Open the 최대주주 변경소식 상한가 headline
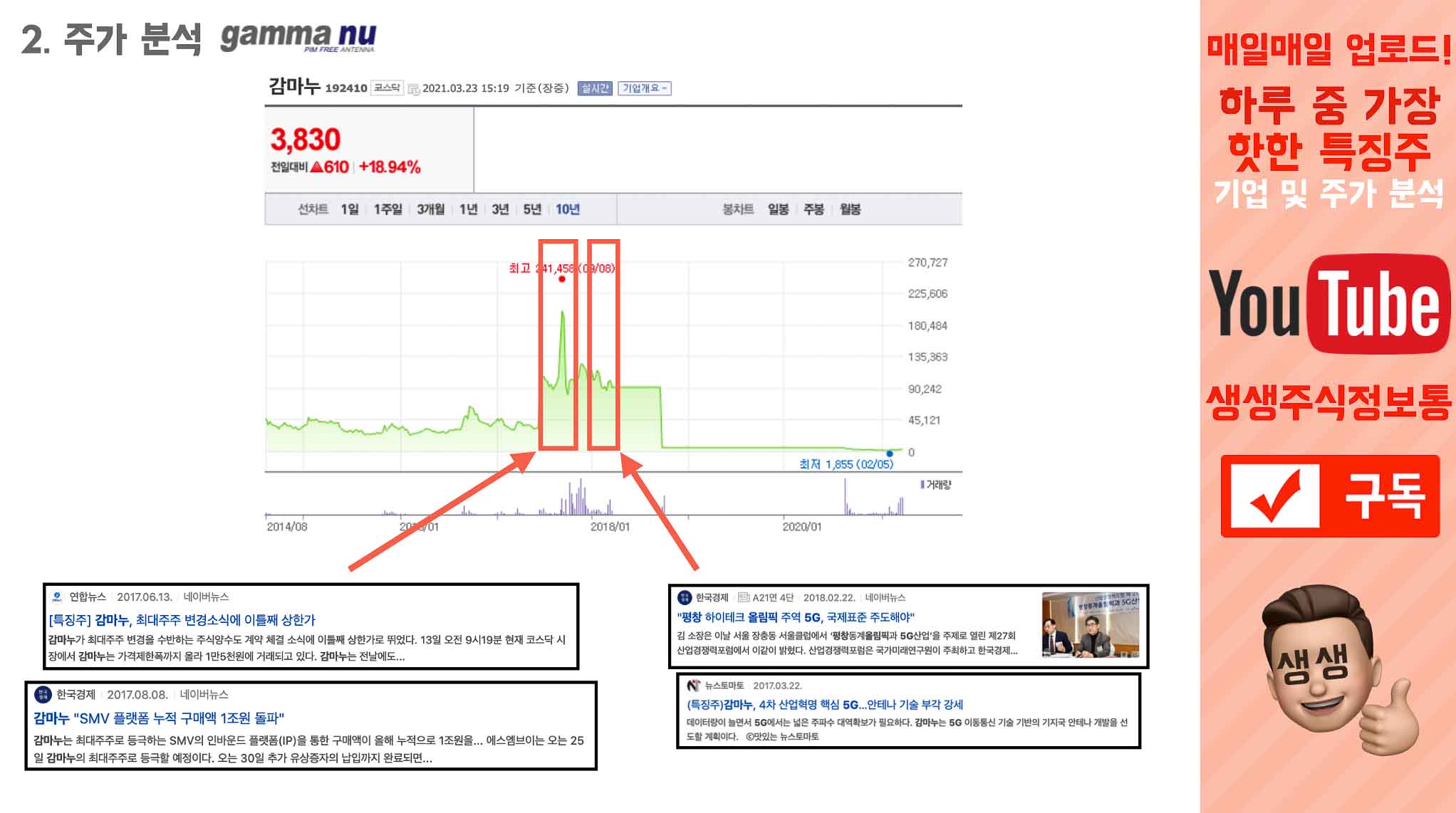 point(182,620)
